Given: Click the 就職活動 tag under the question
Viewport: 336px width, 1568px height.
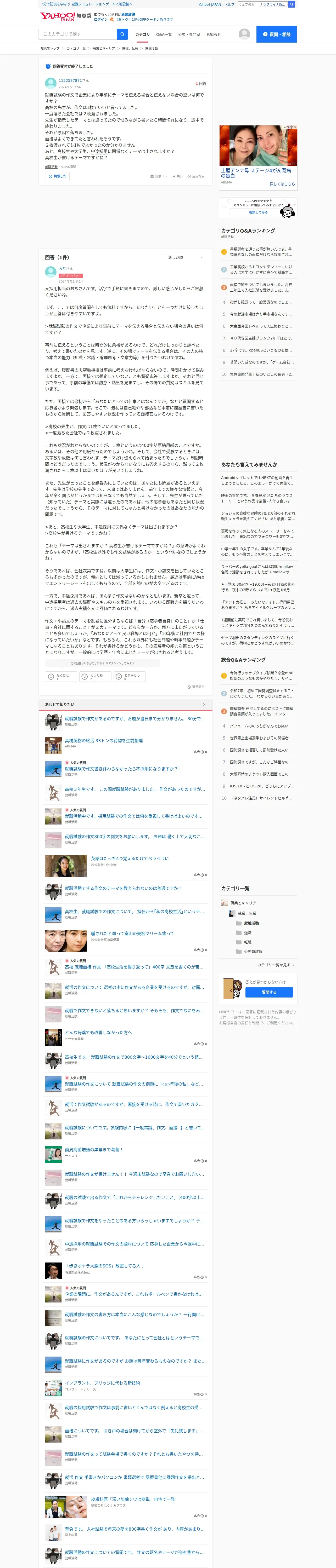Looking at the screenshot, I should point(51,167).
